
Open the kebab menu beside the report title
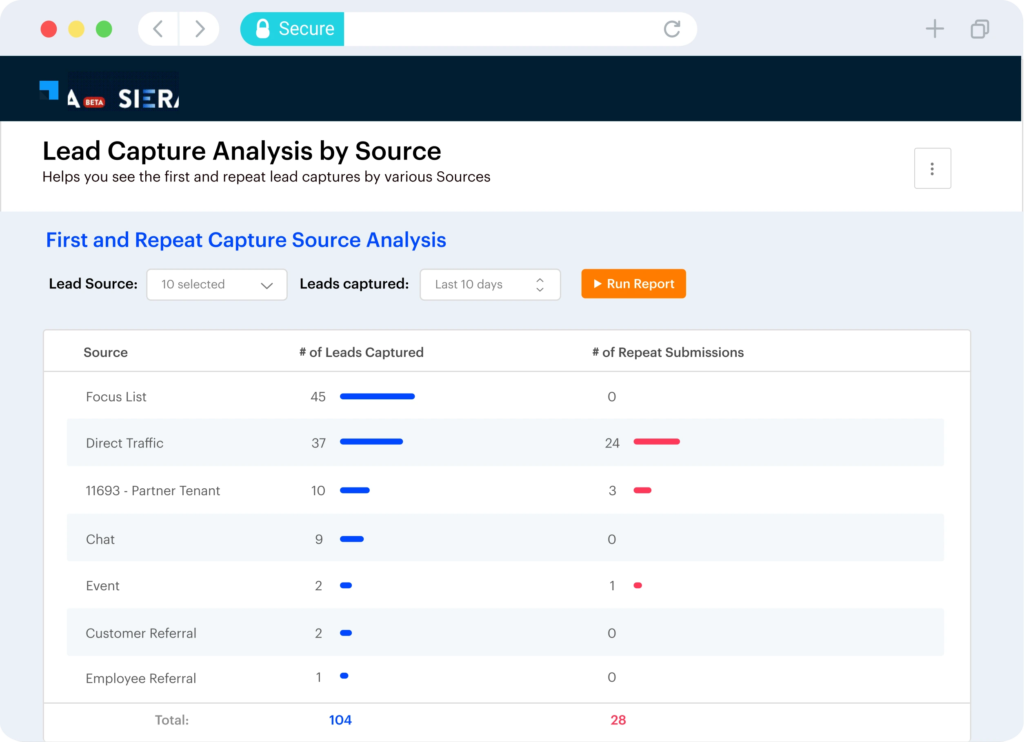932,168
